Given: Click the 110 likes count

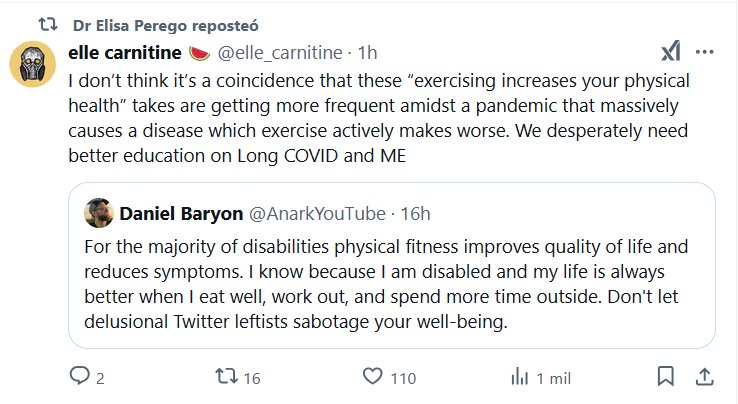Looking at the screenshot, I should 402,378.
